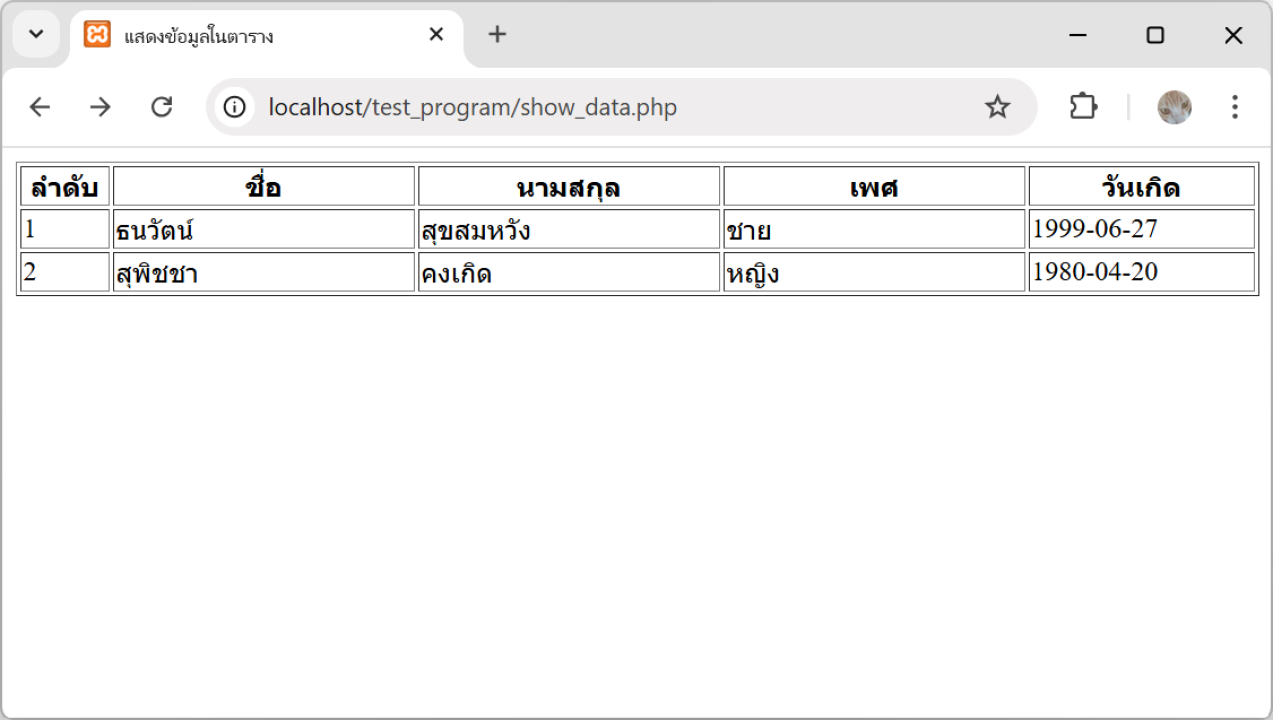Click the forward navigation arrow
Viewport: 1273px width, 720px height.
click(x=100, y=107)
